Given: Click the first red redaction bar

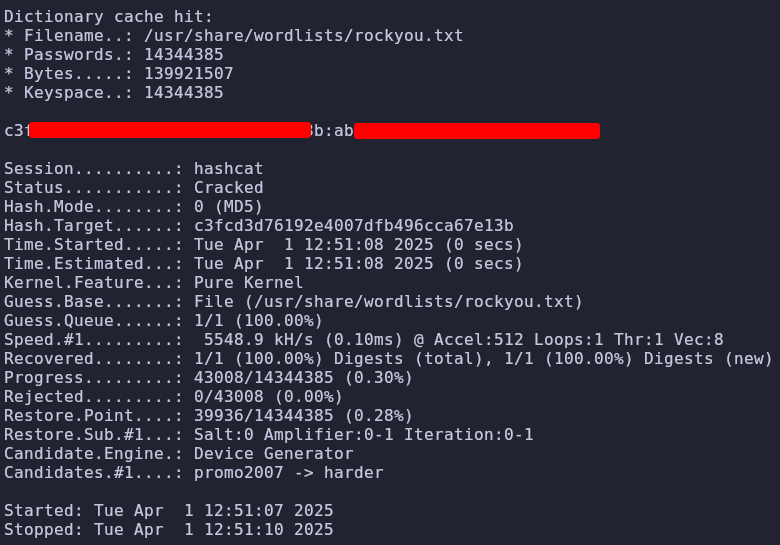Looking at the screenshot, I should coord(170,130).
